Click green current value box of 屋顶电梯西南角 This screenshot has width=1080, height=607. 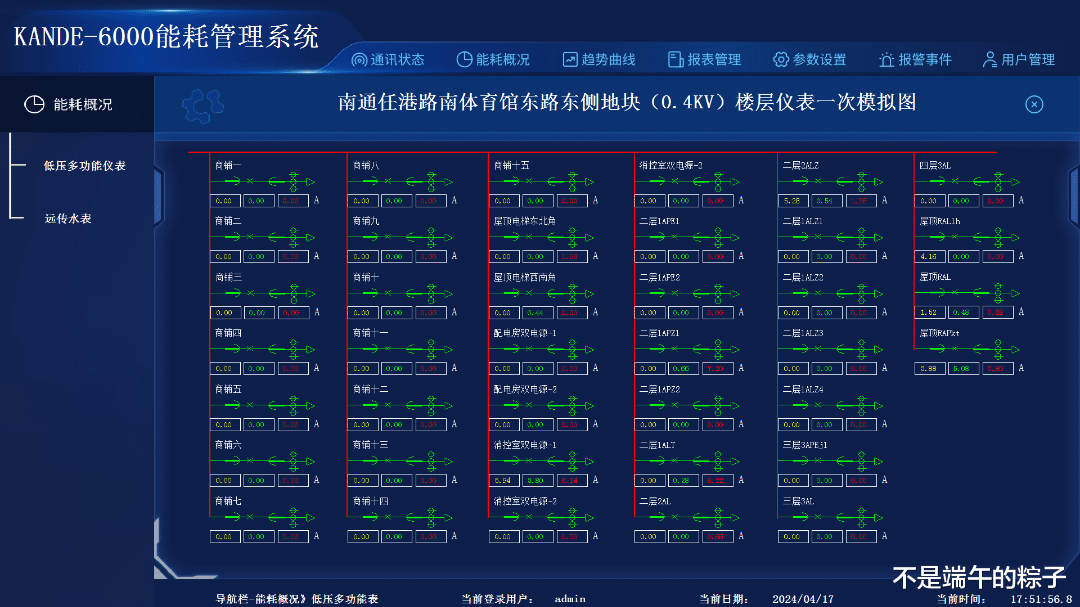coord(537,313)
